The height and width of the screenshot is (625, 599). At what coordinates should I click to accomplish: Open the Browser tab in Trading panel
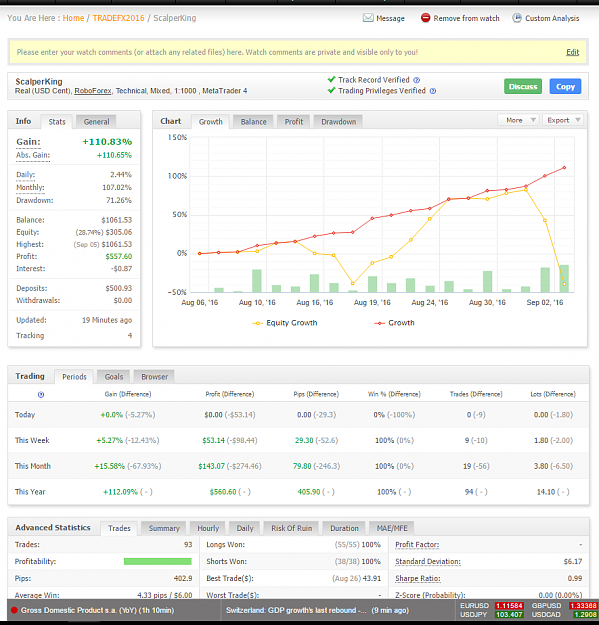tap(155, 377)
